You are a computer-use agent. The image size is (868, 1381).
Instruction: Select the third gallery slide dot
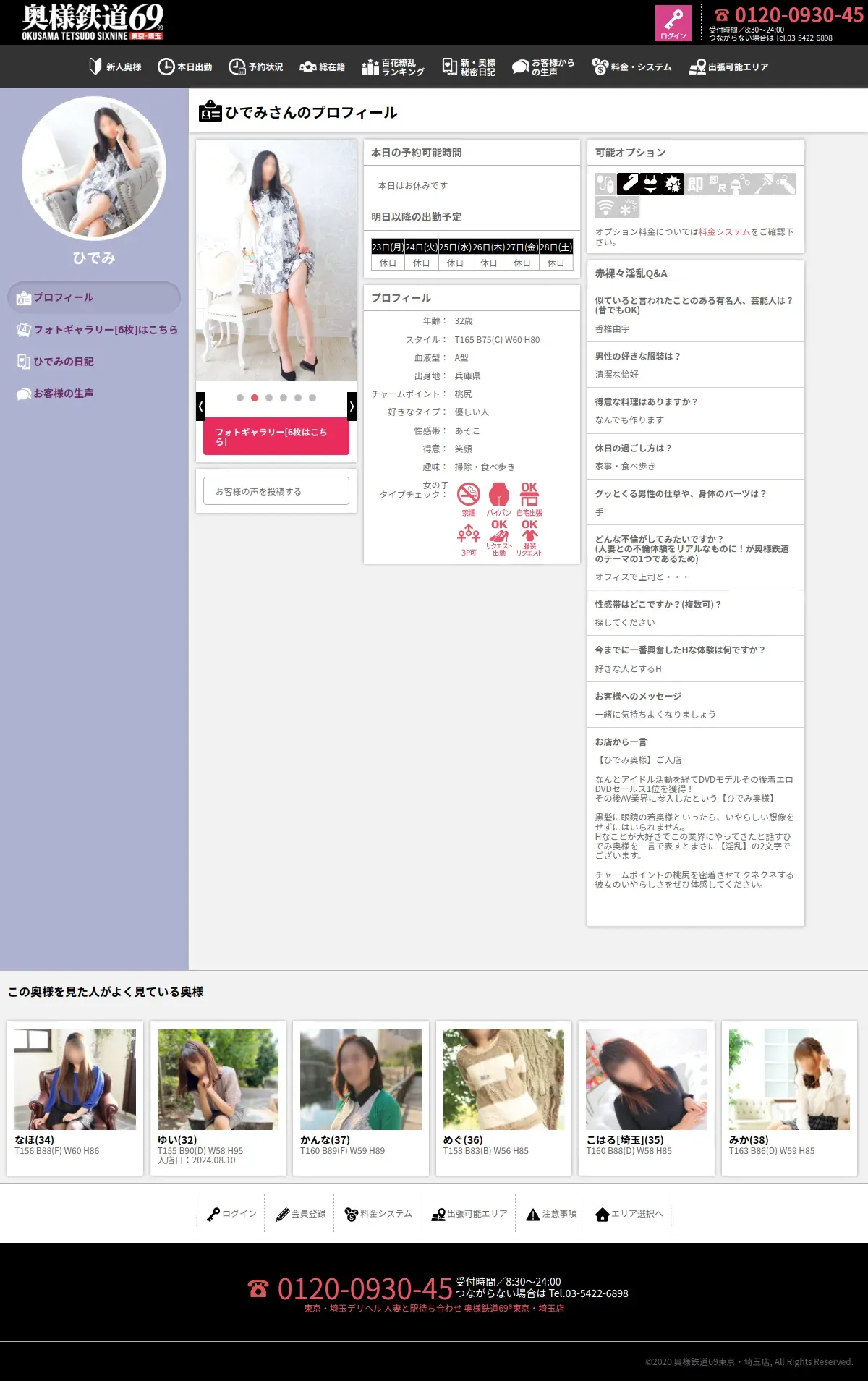tap(269, 398)
